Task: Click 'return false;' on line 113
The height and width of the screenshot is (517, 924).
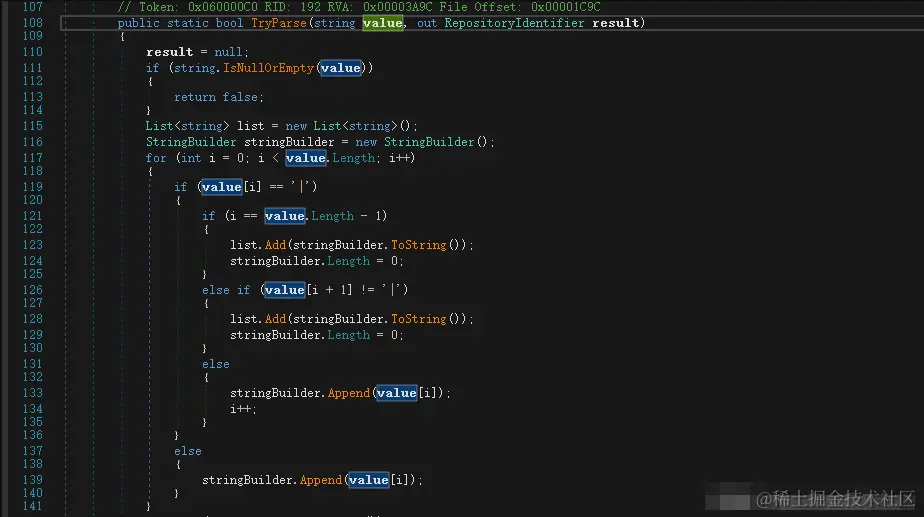Action: (219, 97)
